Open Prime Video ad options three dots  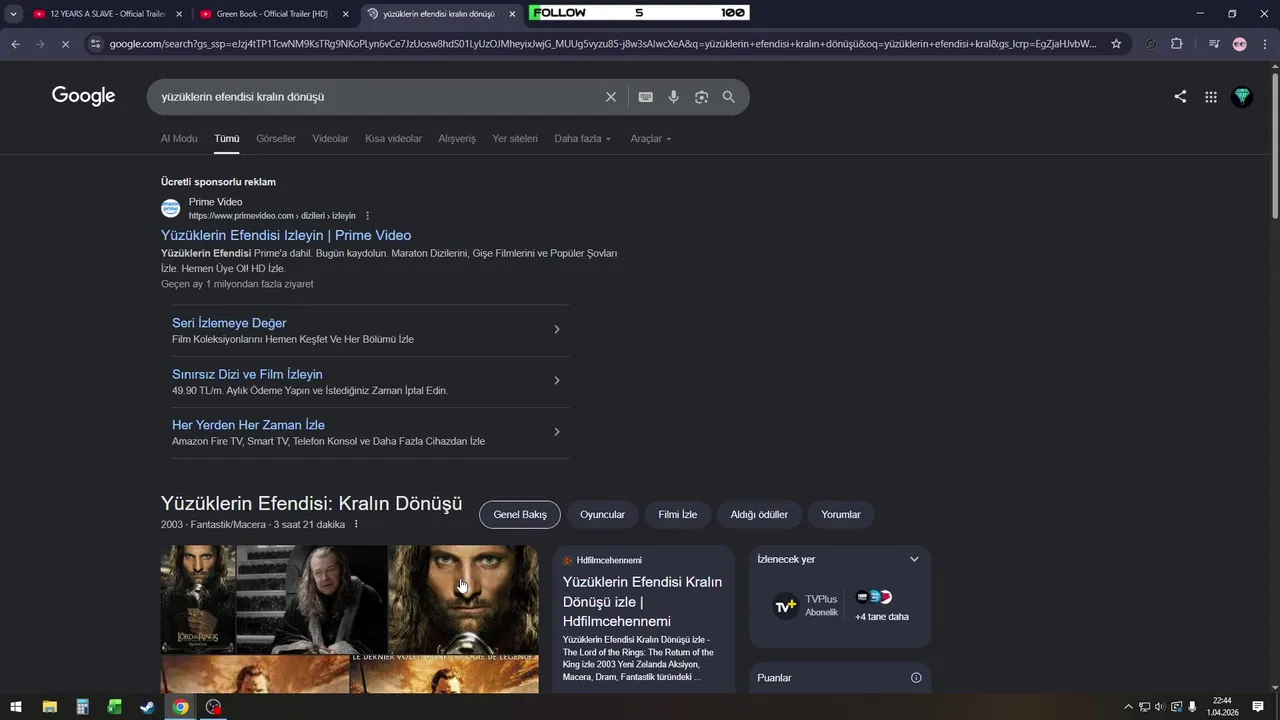click(x=367, y=216)
